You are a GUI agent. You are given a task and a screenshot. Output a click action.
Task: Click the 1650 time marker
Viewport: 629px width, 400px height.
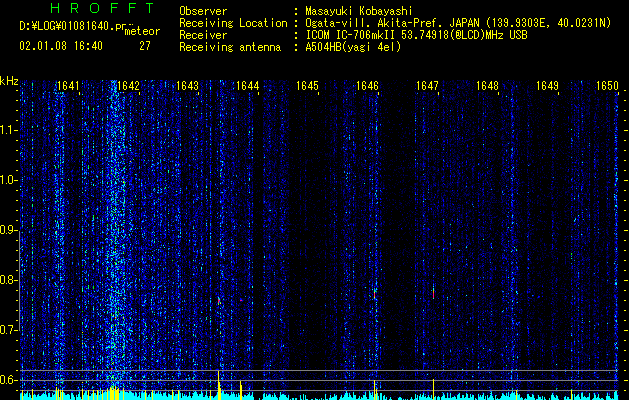(607, 86)
